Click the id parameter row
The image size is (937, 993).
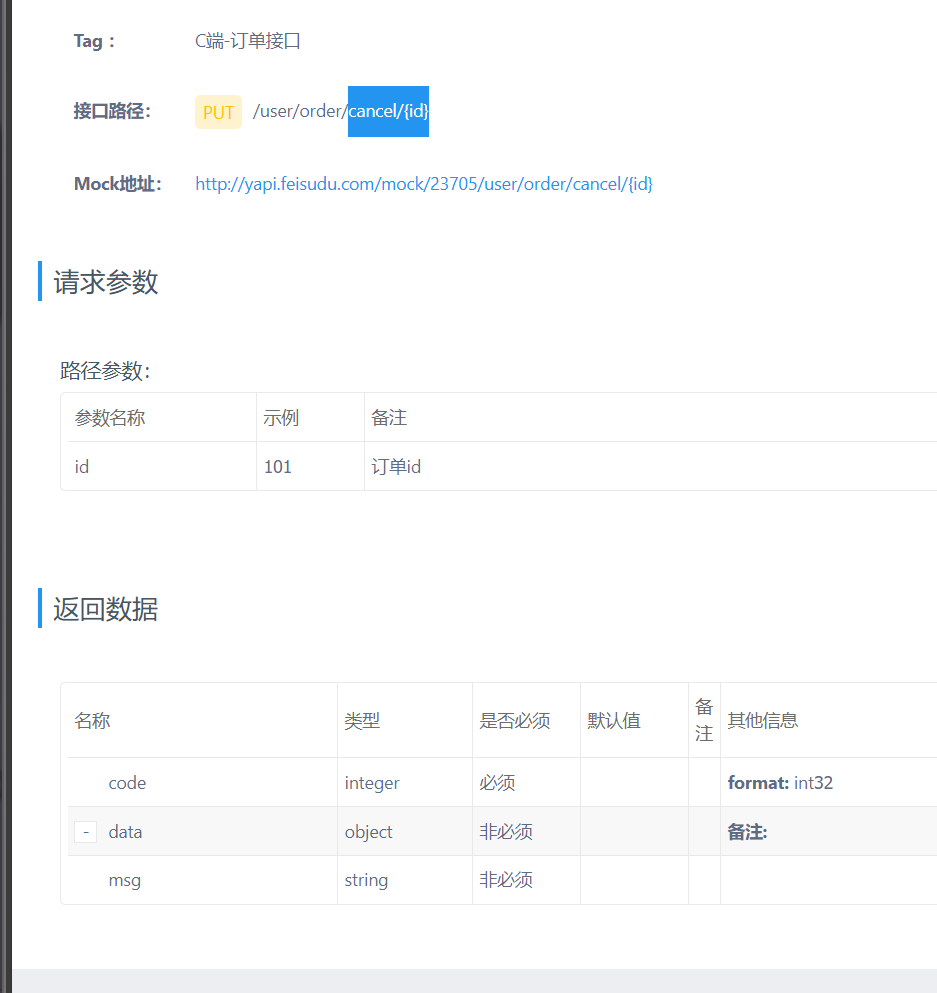tap(81, 466)
